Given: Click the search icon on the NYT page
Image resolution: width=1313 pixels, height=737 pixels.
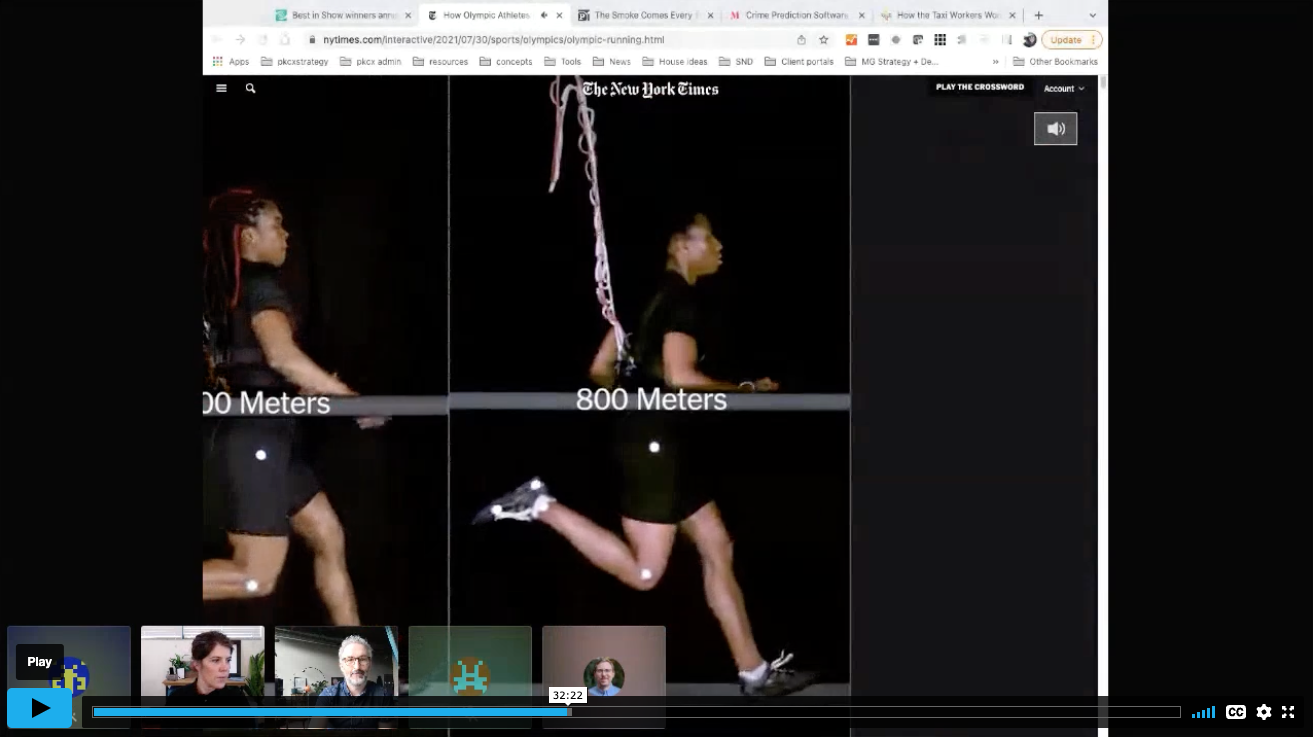Looking at the screenshot, I should [x=249, y=88].
